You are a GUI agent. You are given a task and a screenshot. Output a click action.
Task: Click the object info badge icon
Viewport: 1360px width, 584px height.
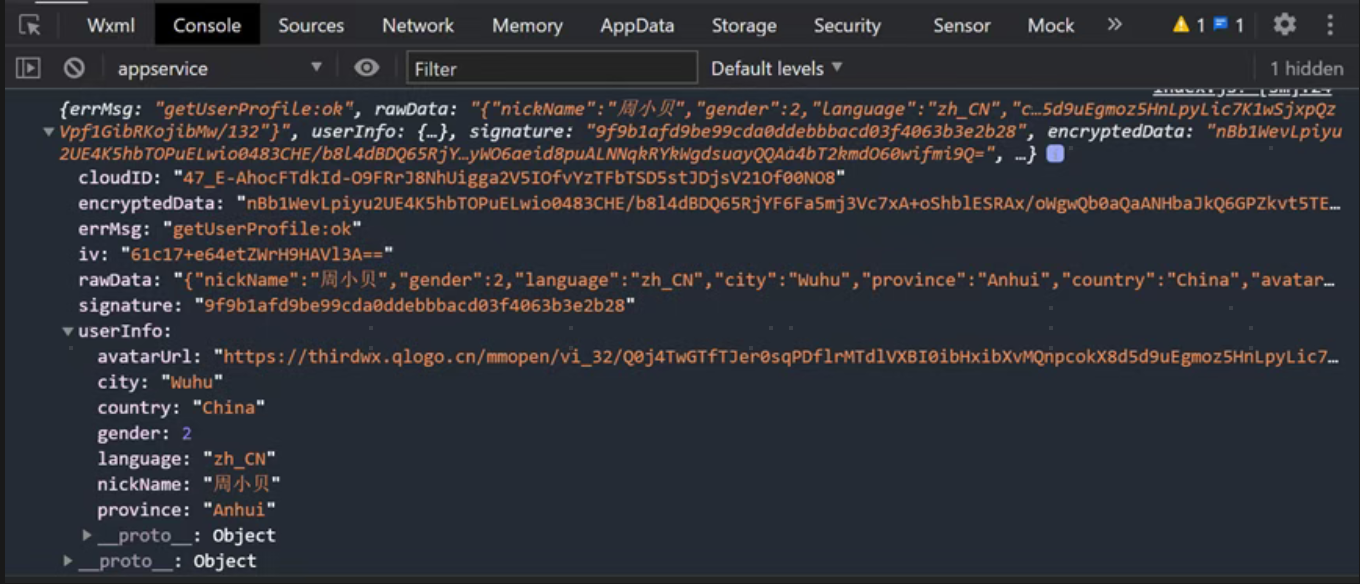click(1054, 155)
